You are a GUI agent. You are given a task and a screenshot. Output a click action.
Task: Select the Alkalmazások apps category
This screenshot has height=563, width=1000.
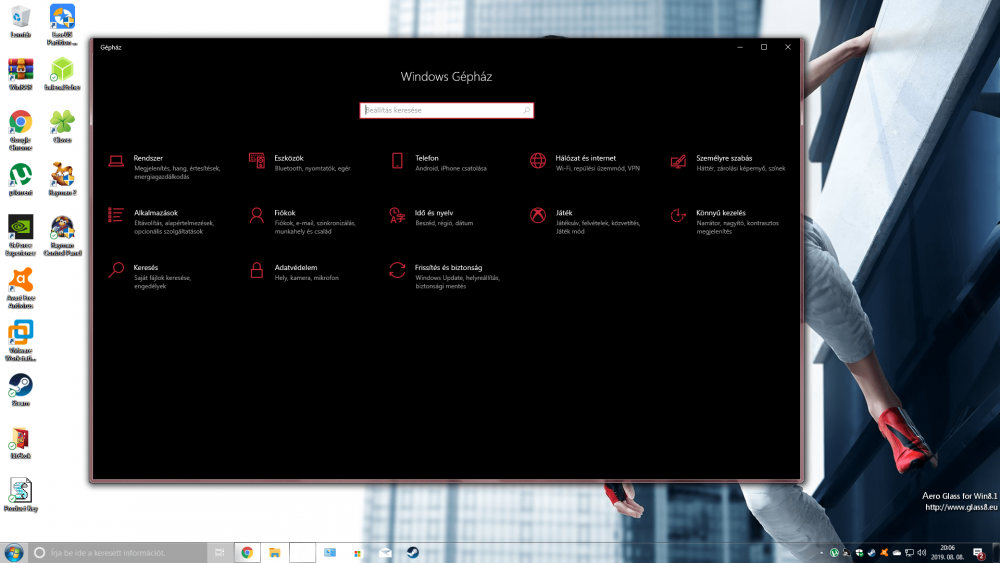(x=155, y=213)
